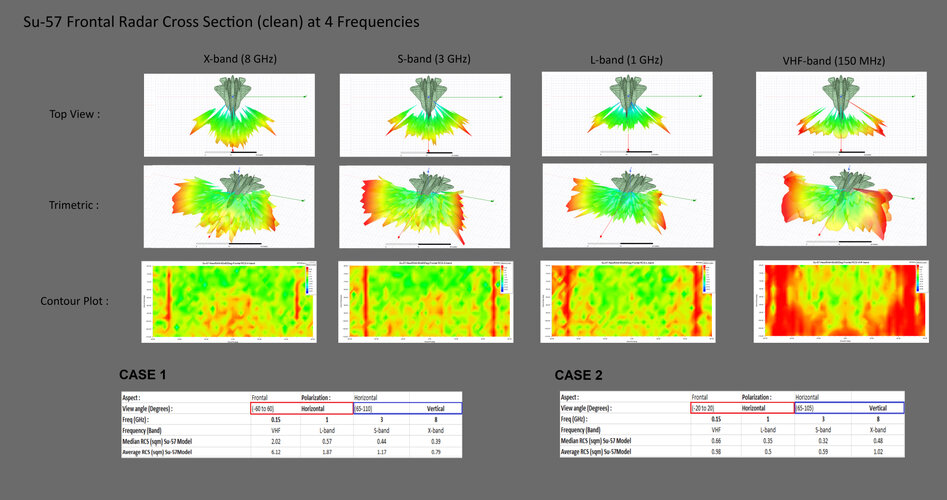This screenshot has height=500, width=947.
Task: Click the Case 2 average RCS value 0.98
Action: point(716,452)
